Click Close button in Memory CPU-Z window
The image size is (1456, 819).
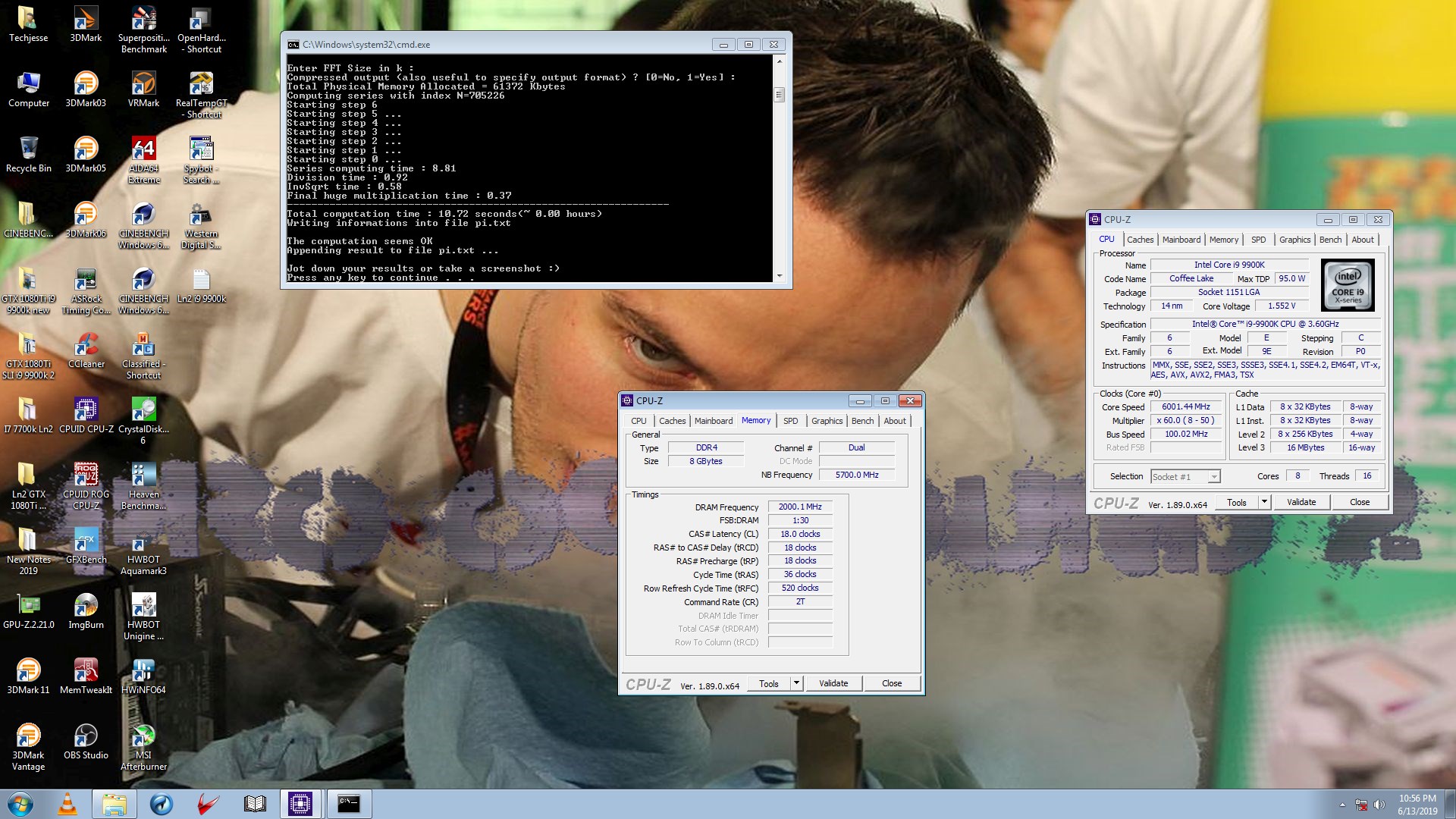click(892, 683)
